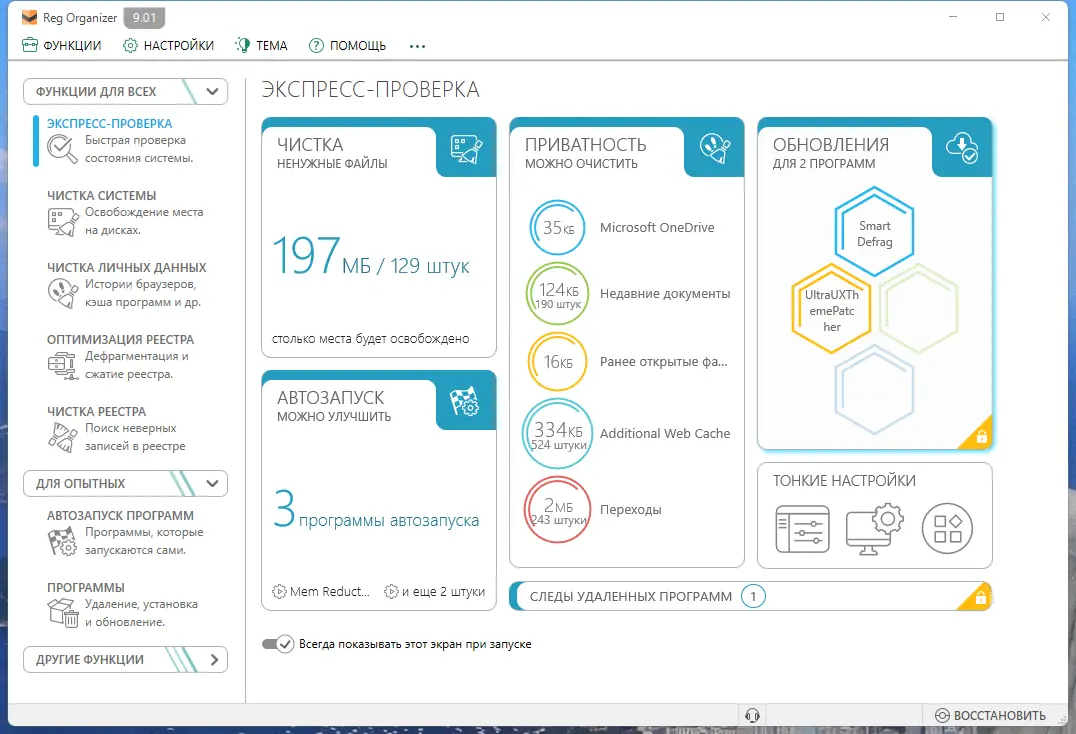1076x734 pixels.
Task: Click the flag gear icon on АВТОЗАПУСК card
Action: click(465, 402)
